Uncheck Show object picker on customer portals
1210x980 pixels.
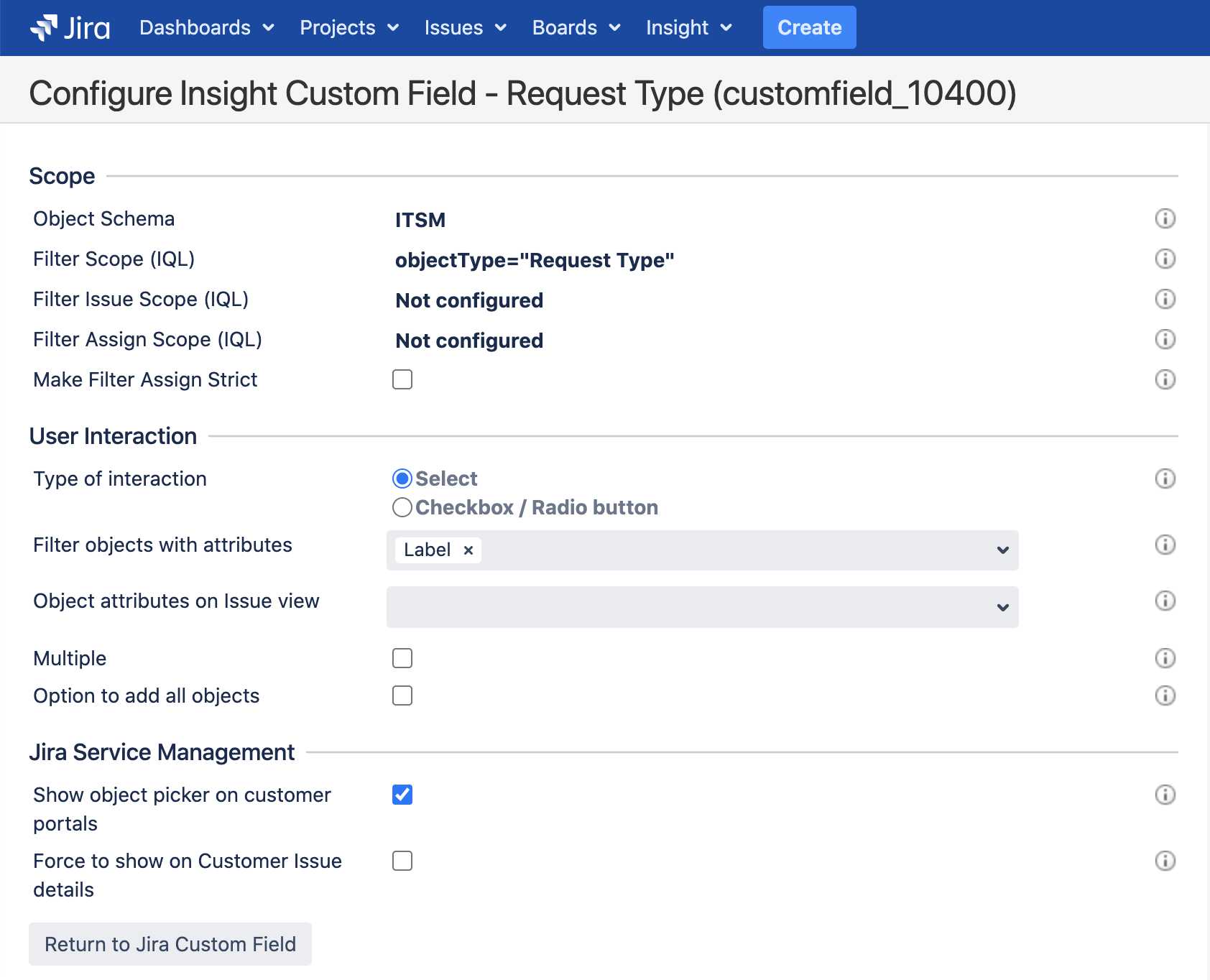coord(402,795)
